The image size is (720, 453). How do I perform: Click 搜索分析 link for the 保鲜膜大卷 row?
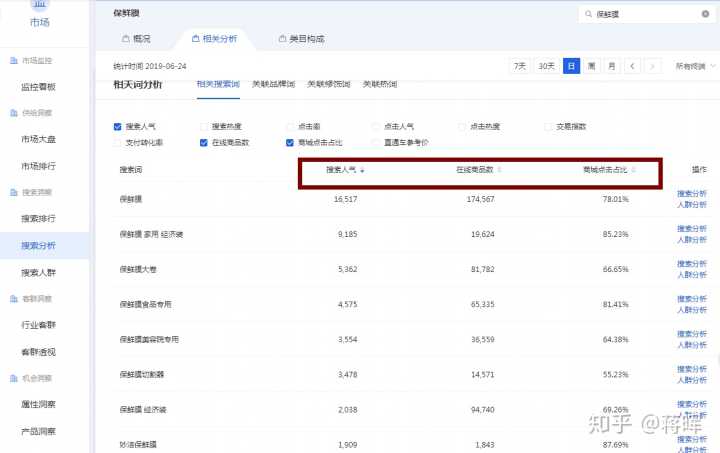[x=692, y=263]
